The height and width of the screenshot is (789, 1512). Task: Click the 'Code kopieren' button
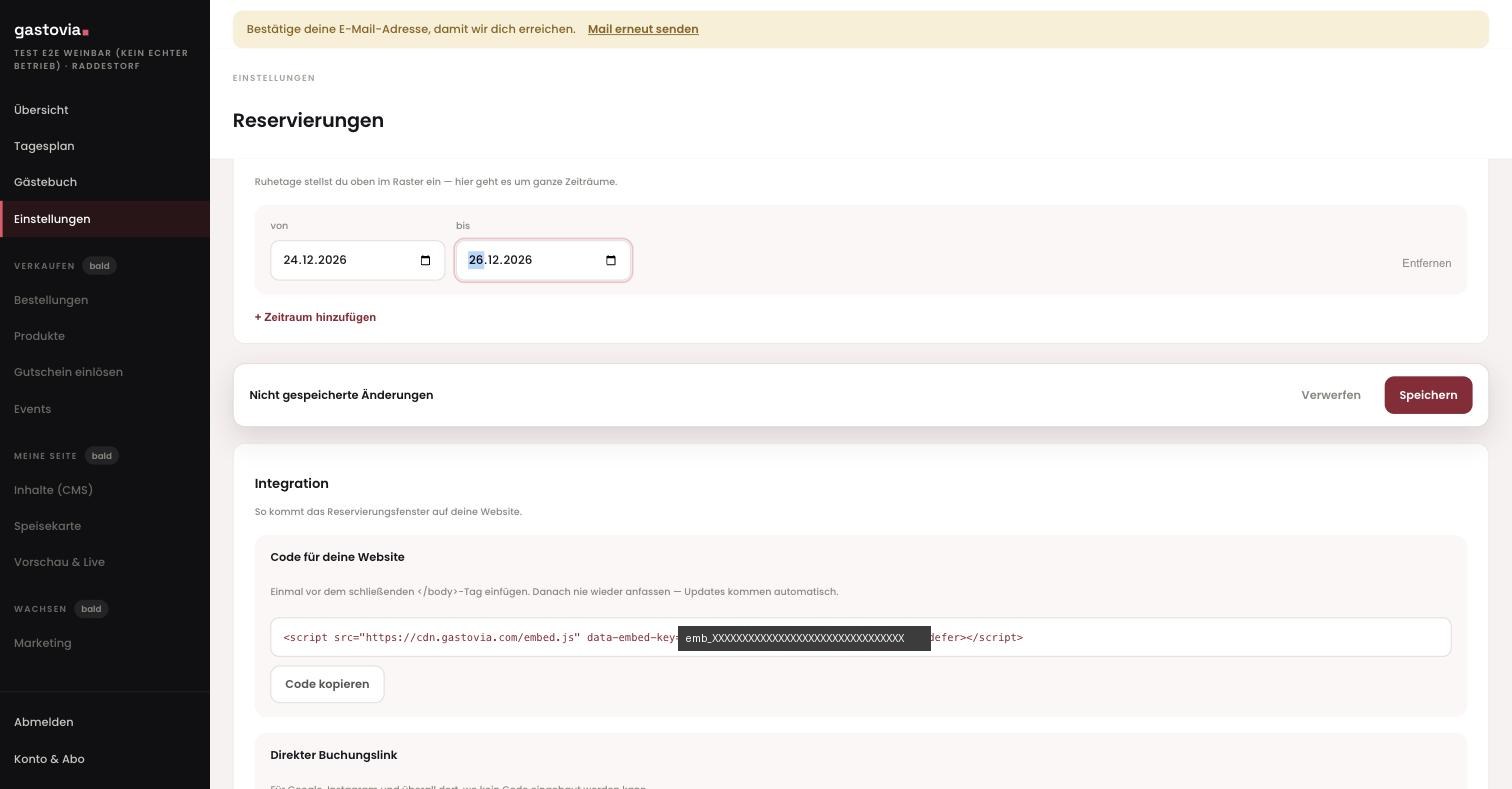[x=327, y=684]
